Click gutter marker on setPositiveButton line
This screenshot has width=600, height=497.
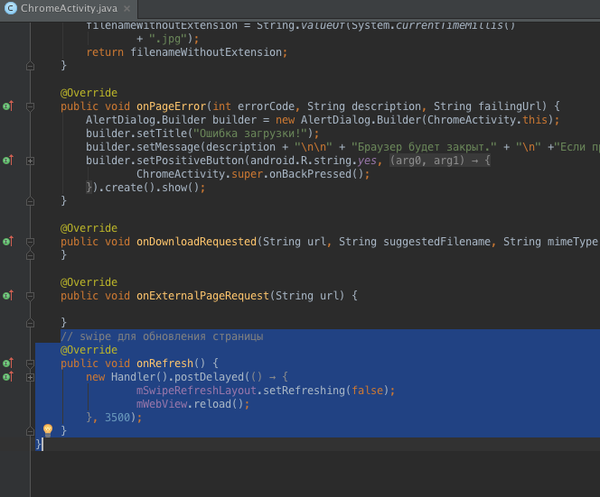pyautogui.click(x=8, y=160)
